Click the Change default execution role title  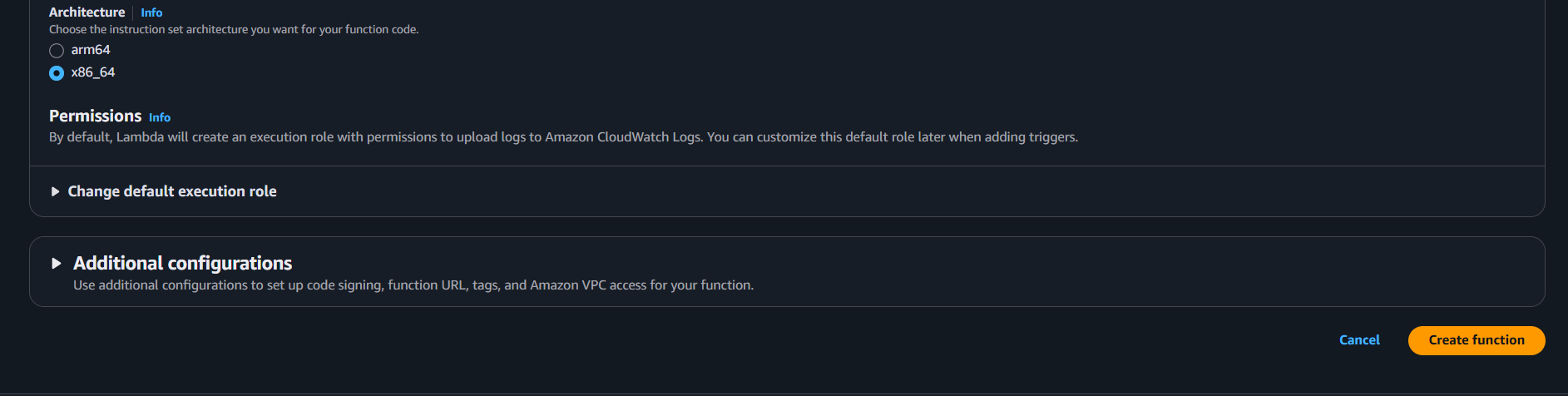pyautogui.click(x=172, y=191)
